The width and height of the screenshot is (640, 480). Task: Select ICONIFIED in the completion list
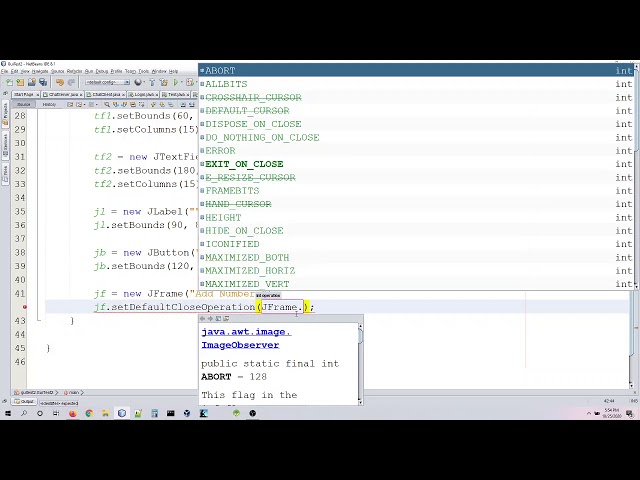pos(416,244)
